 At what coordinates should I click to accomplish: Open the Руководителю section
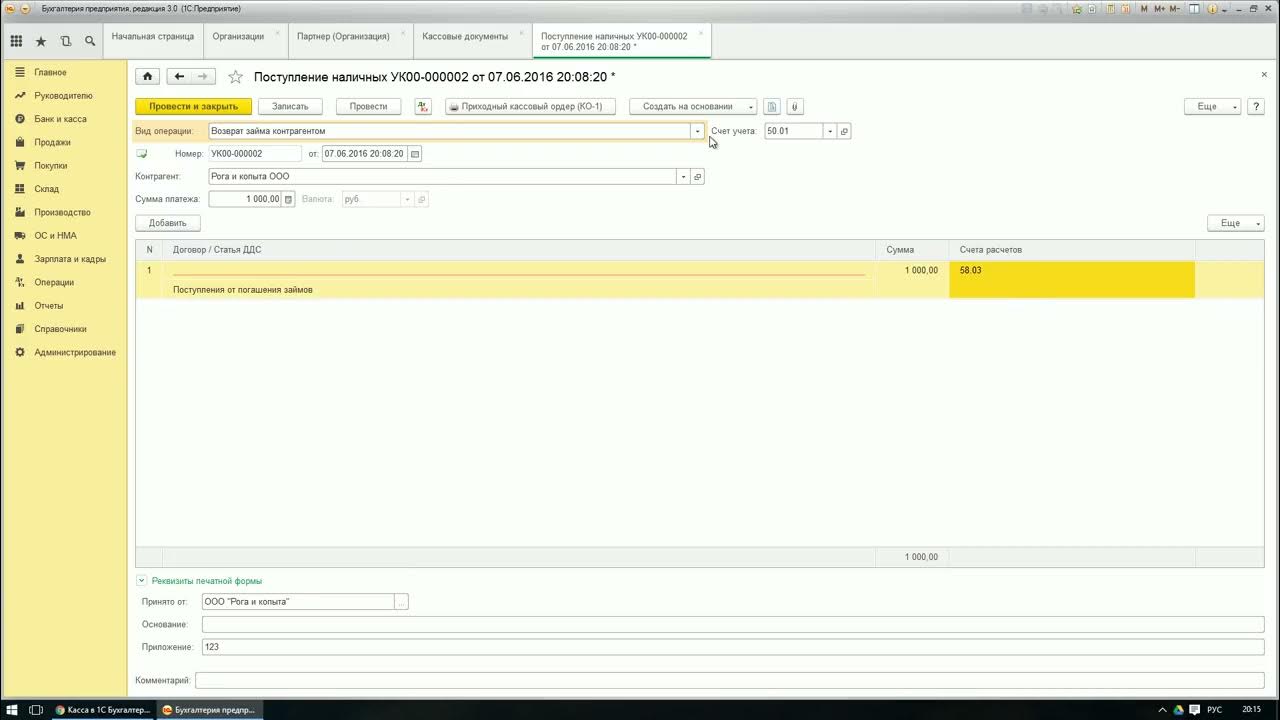[63, 96]
